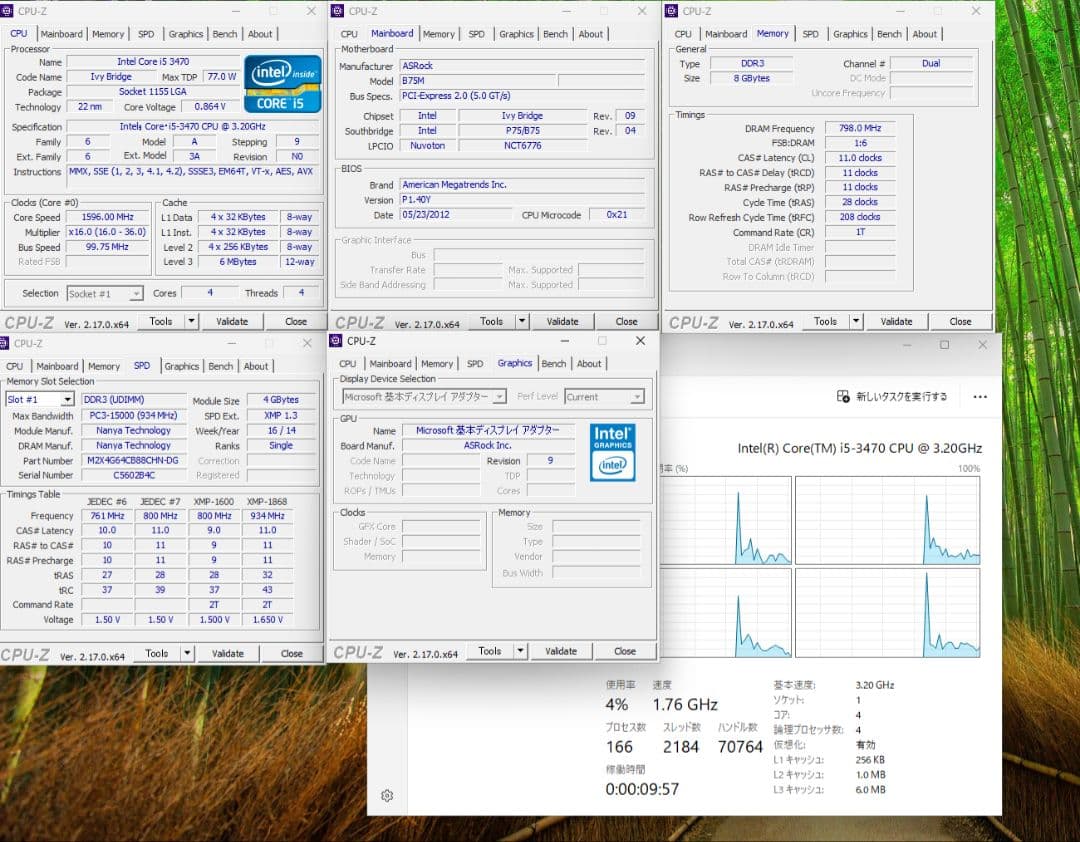The image size is (1080, 842).
Task: Switch to the SPD tab in the Graphics window
Action: pos(477,363)
